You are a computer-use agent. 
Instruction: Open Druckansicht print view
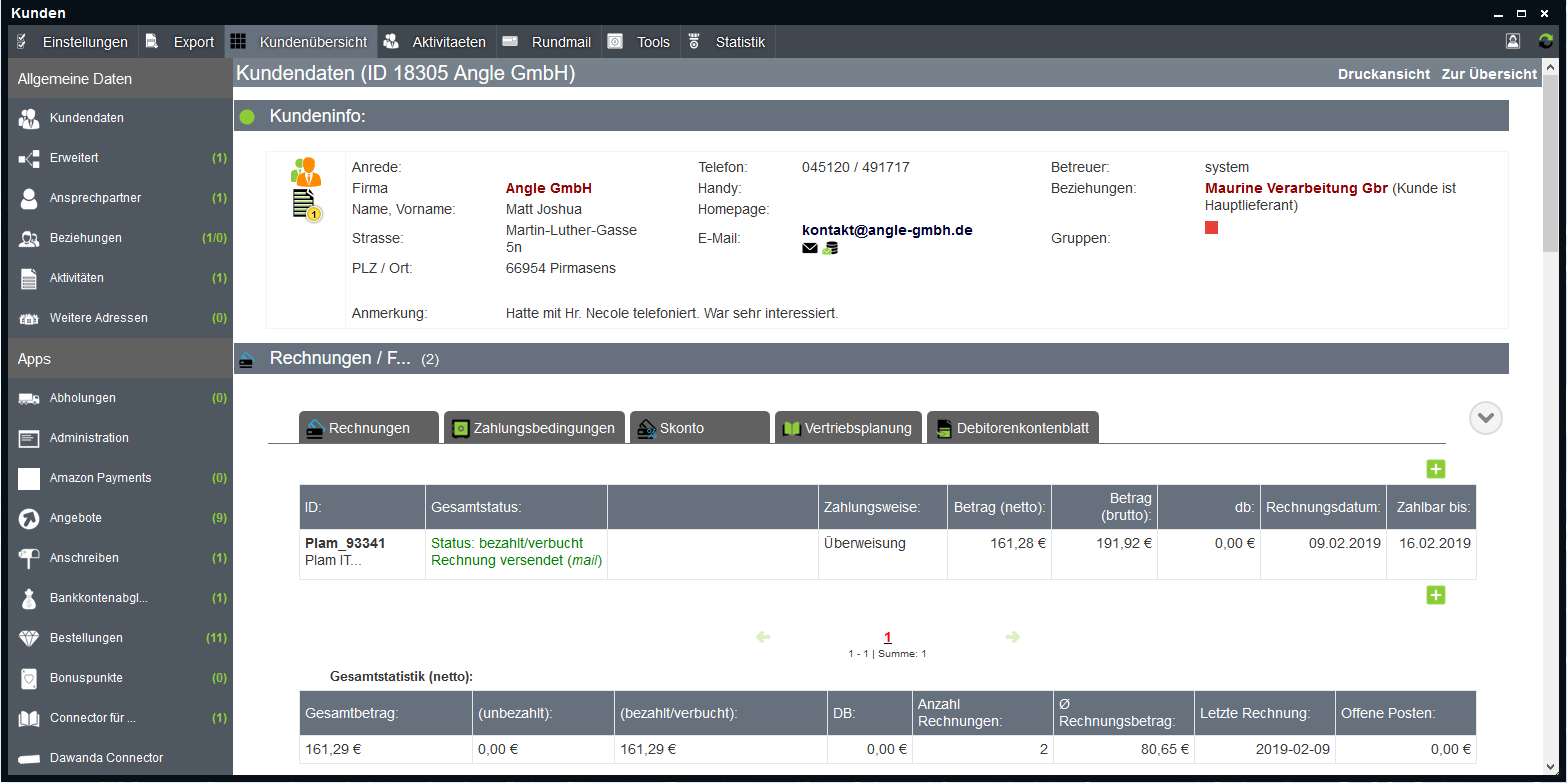click(x=1384, y=74)
